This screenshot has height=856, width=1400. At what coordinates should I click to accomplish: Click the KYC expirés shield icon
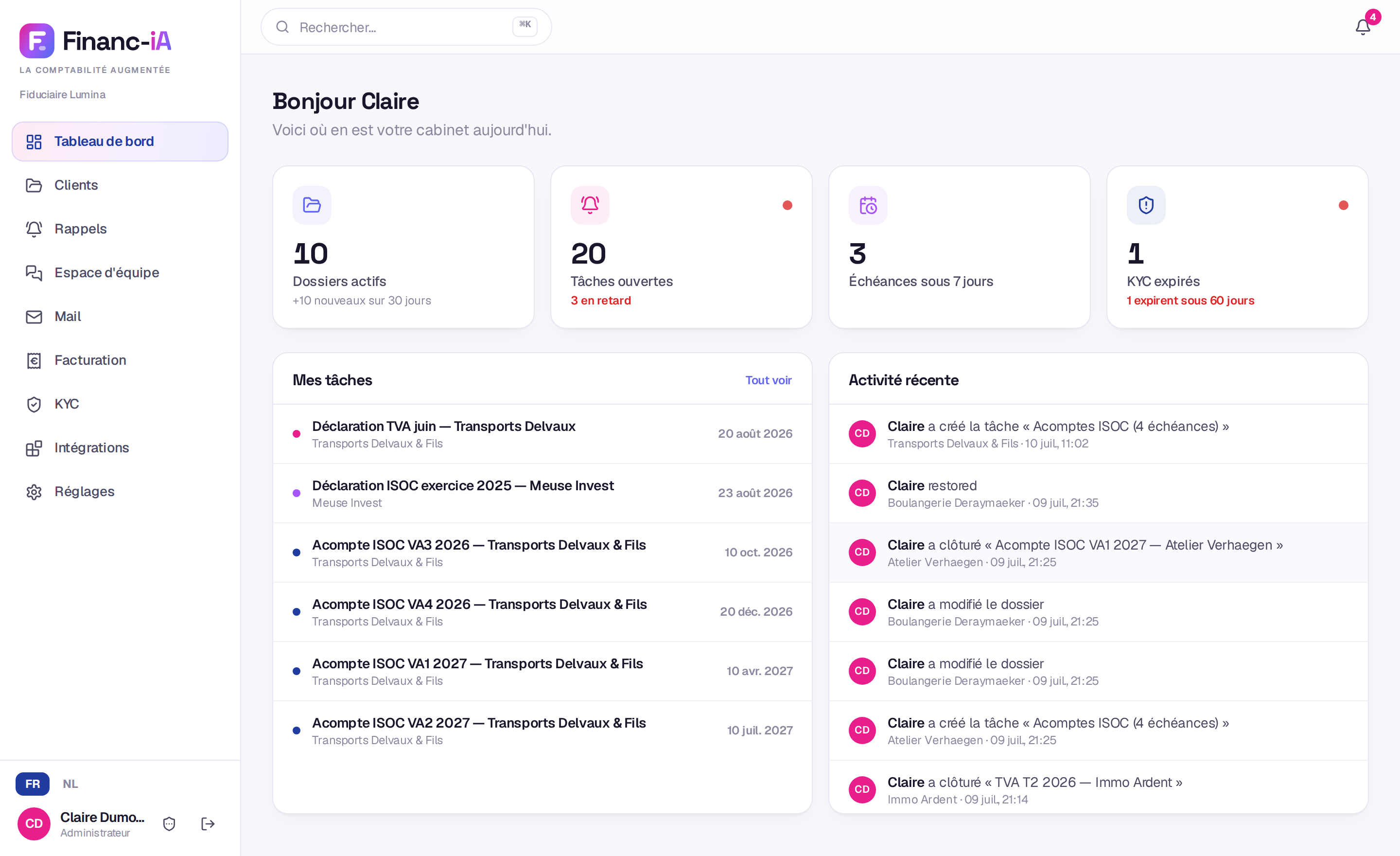click(1145, 205)
